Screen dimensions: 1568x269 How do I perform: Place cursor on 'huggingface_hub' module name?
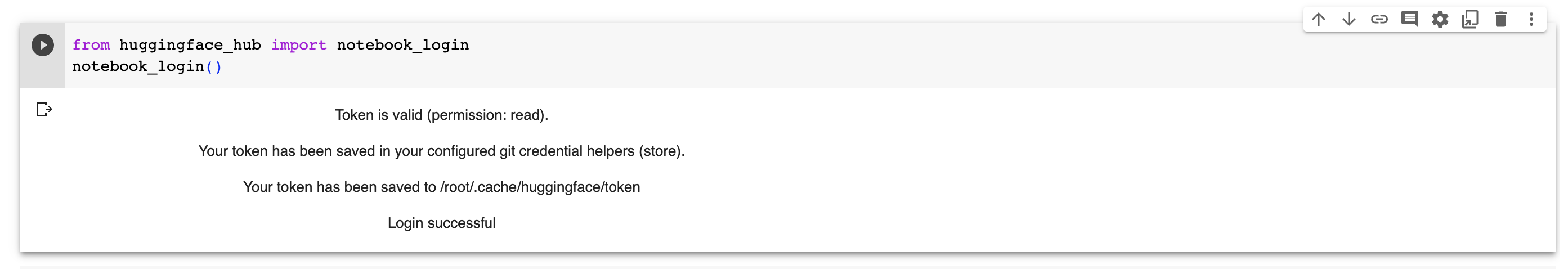[x=190, y=45]
